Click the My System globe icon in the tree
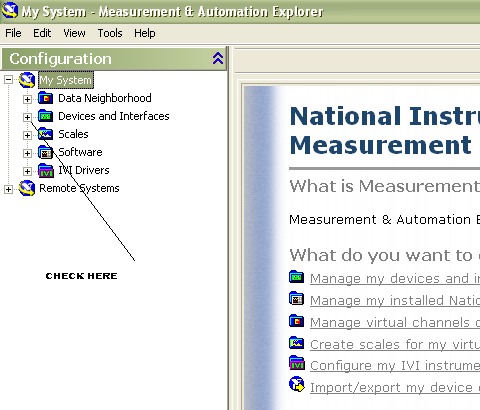 (27, 80)
